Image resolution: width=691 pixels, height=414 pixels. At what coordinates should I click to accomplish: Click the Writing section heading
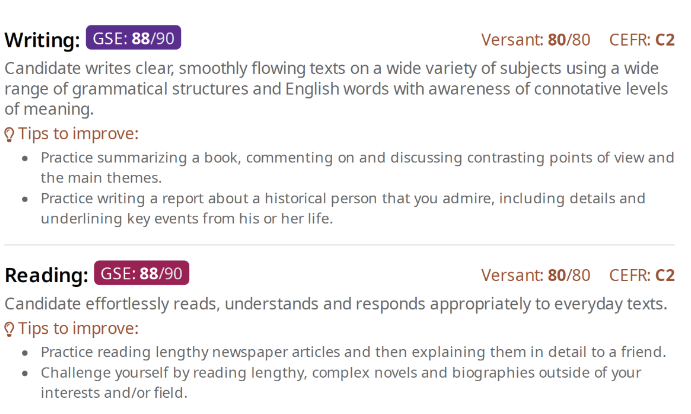(42, 40)
